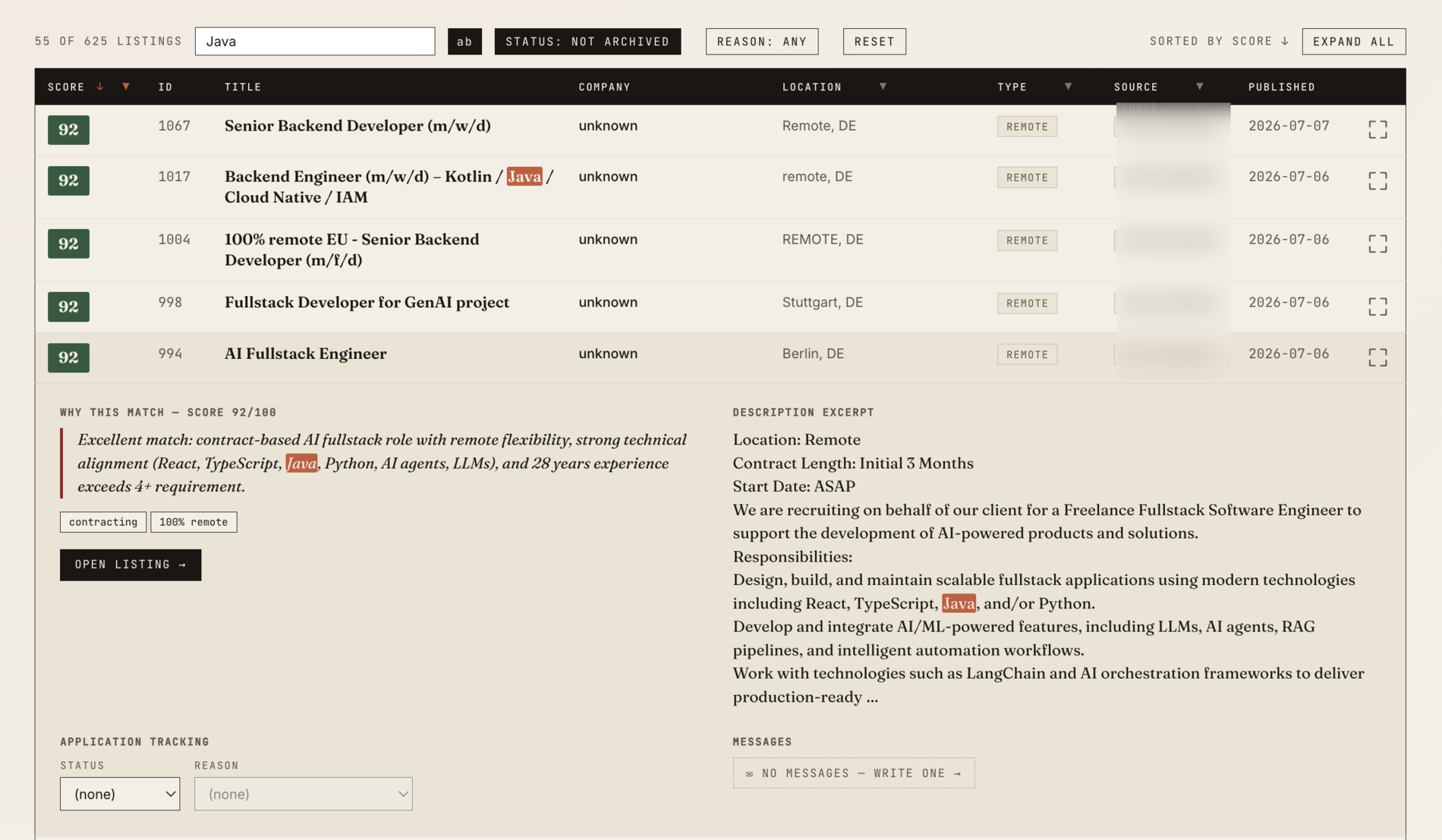Click the Reset button
The height and width of the screenshot is (840, 1442).
(x=874, y=41)
